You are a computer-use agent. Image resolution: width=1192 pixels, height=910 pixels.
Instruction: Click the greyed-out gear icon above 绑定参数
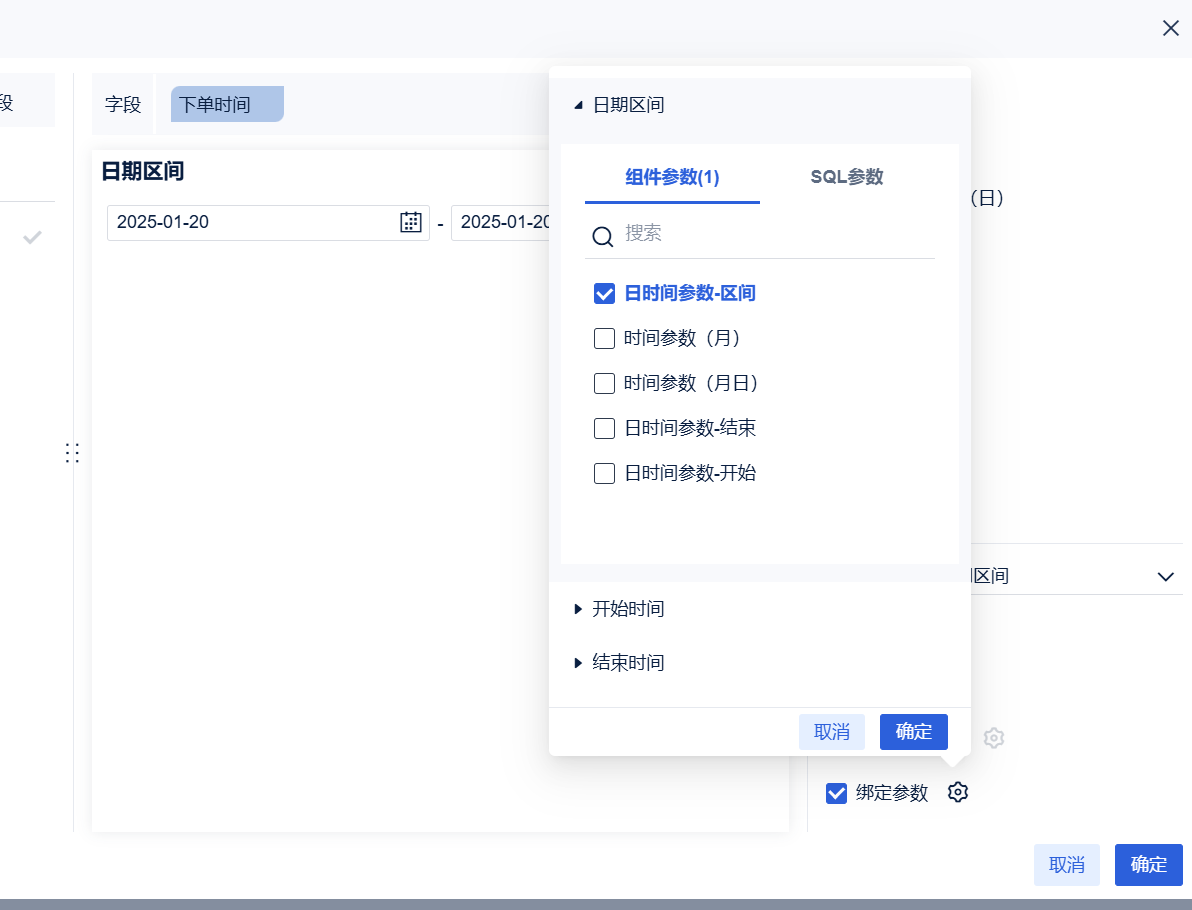[993, 738]
